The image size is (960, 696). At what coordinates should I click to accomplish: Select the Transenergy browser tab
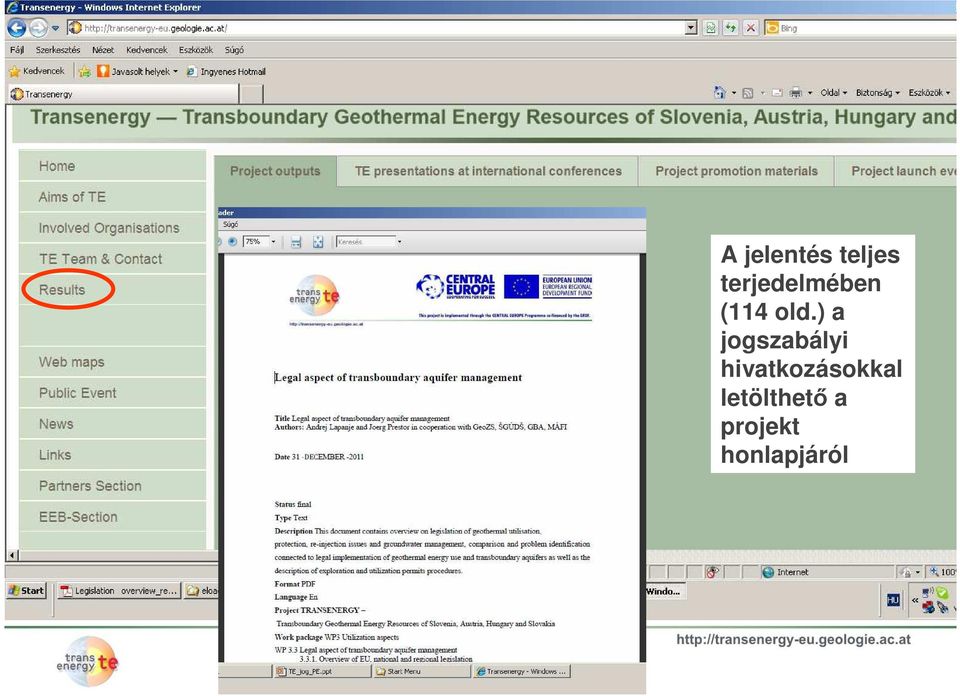[x=122, y=94]
